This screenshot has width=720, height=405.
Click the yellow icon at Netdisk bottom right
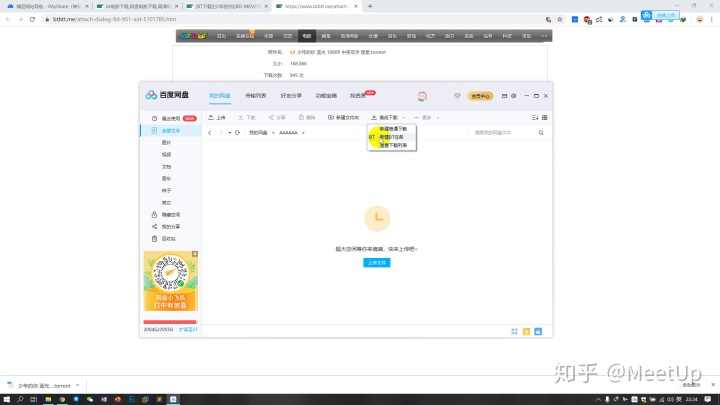526,332
